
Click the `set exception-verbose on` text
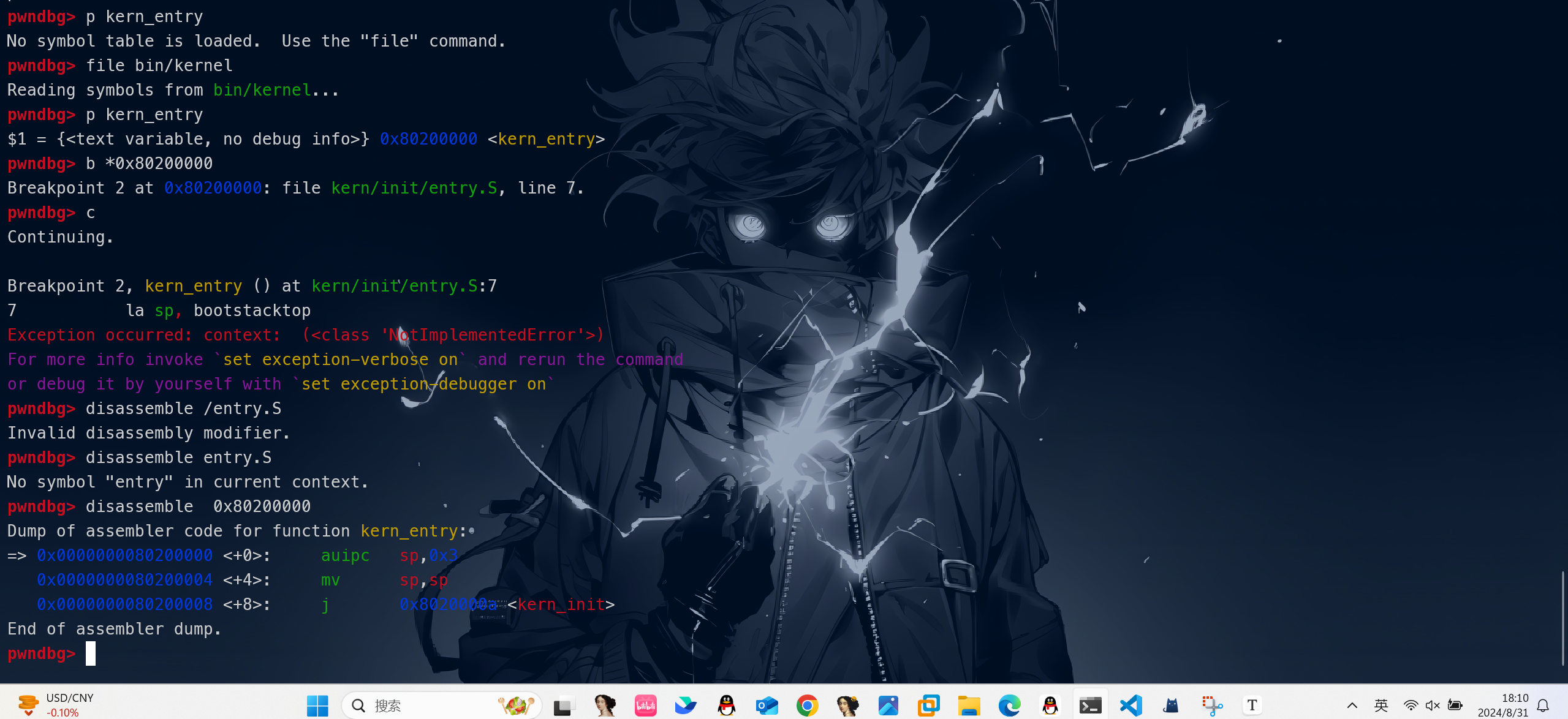tap(340, 359)
